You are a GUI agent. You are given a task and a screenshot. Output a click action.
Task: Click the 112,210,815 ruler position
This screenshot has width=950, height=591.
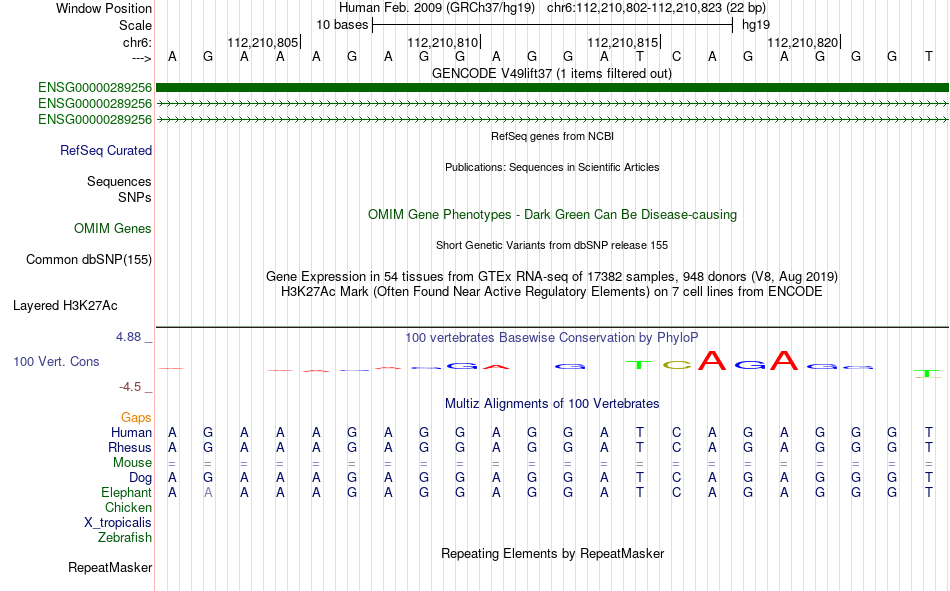point(623,42)
